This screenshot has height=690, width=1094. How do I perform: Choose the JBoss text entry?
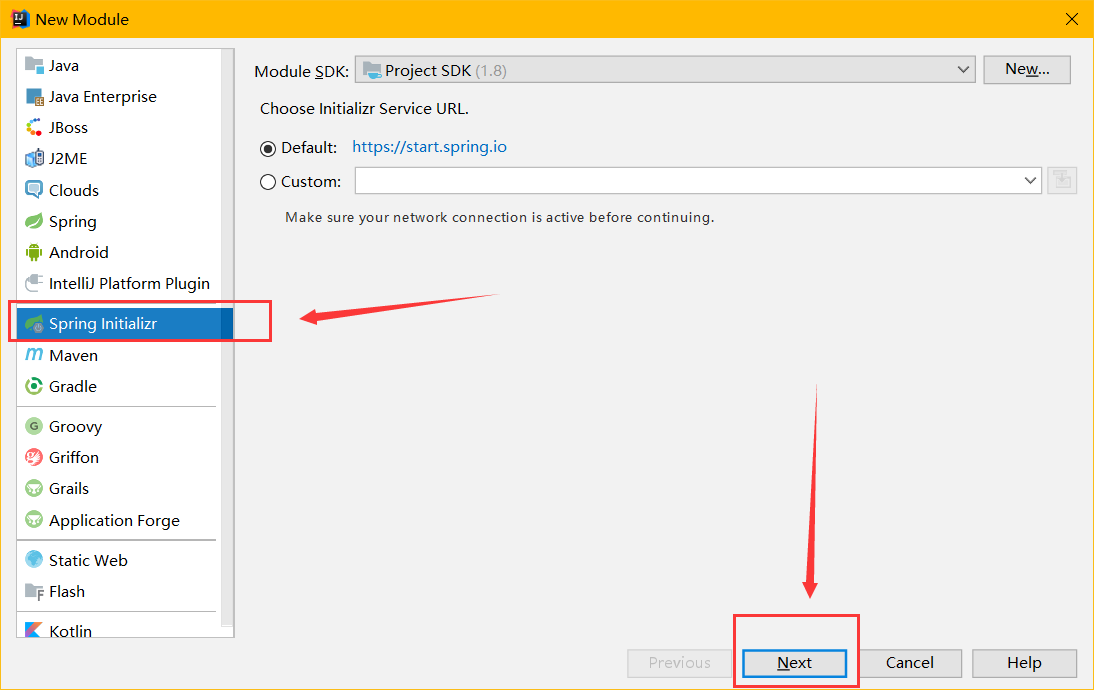[68, 128]
